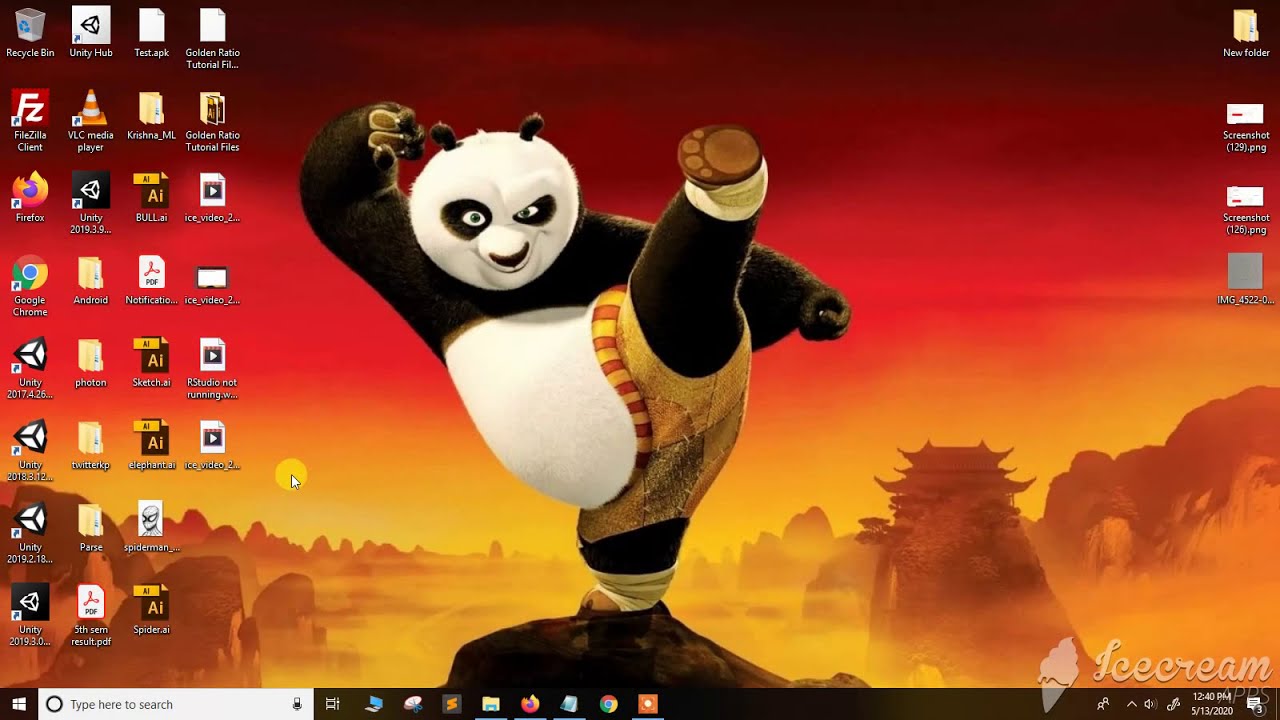This screenshot has width=1280, height=720.
Task: Open the Parse folder
Action: [91, 527]
